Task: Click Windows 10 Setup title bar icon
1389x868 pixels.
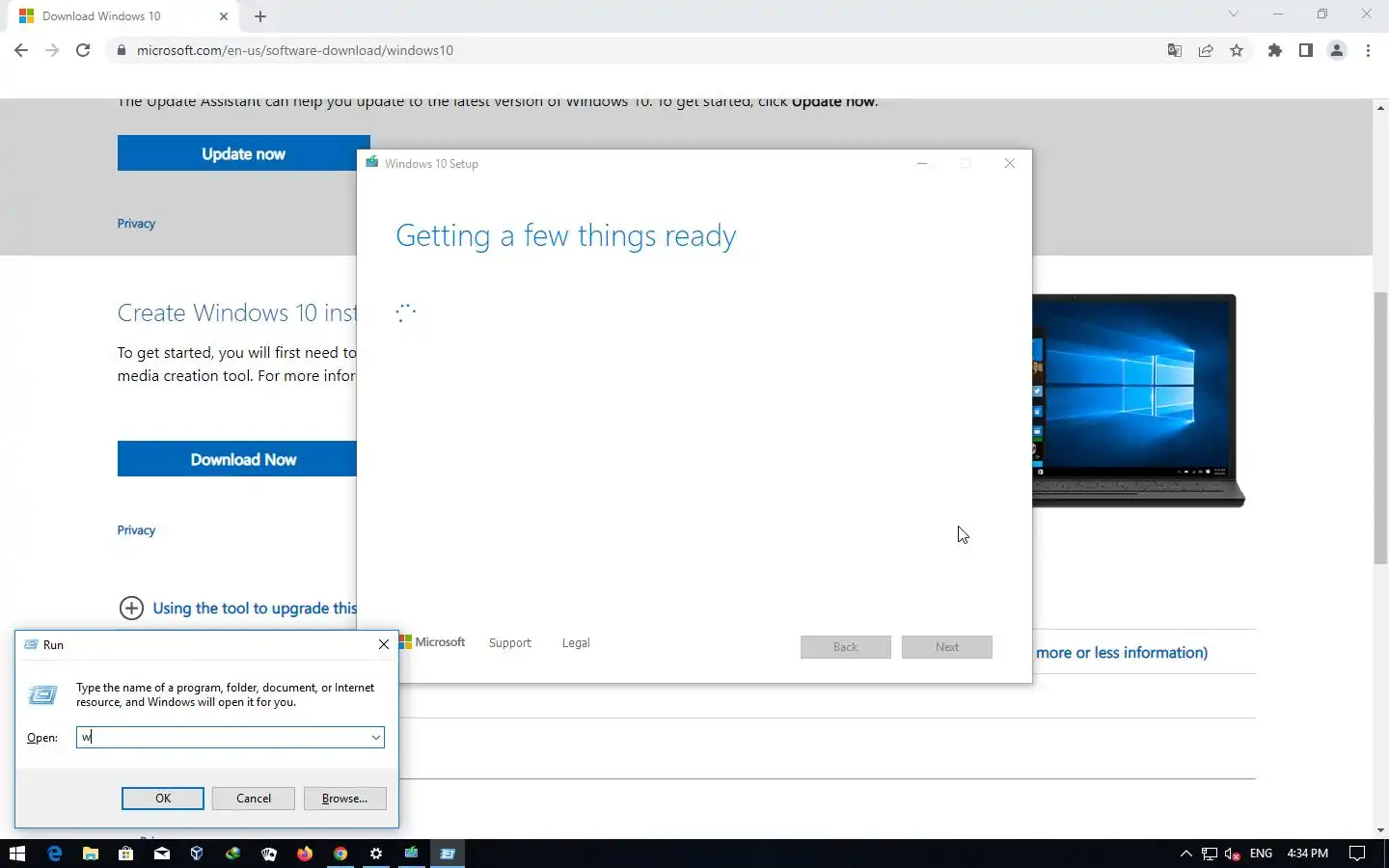Action: 371,163
